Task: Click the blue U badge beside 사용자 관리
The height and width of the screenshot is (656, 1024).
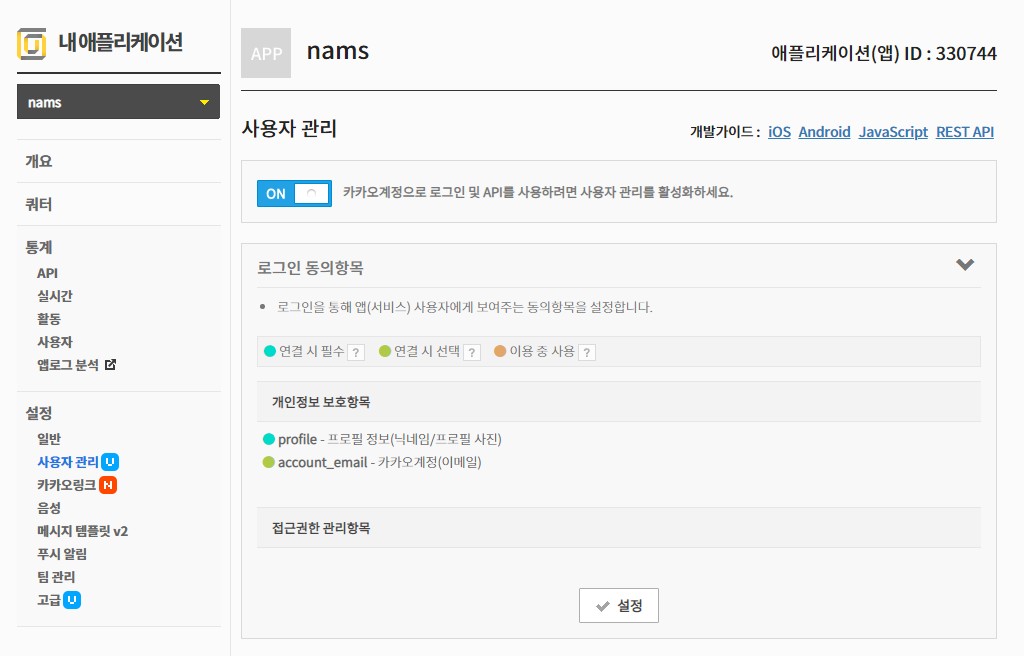Action: point(110,462)
